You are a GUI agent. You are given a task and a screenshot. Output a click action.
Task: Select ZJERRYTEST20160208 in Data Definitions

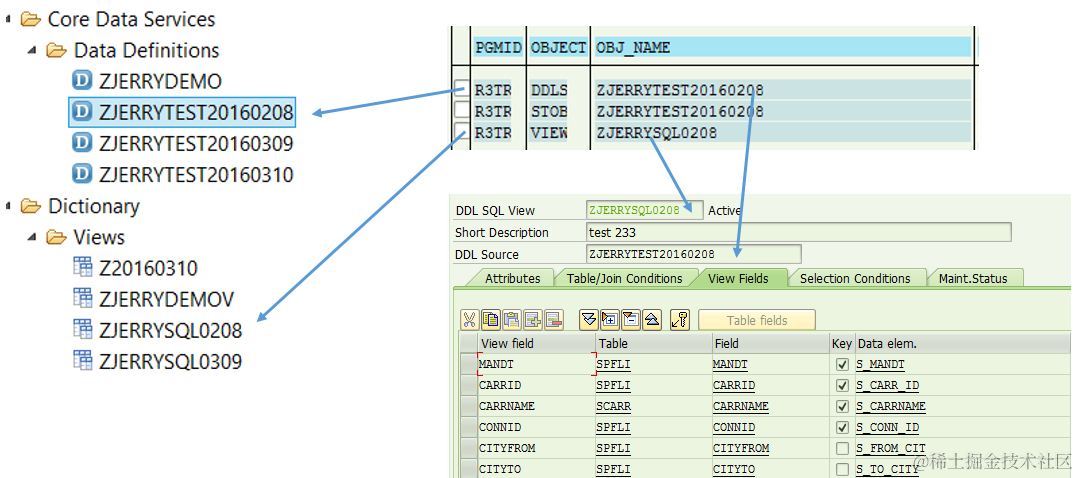(182, 111)
